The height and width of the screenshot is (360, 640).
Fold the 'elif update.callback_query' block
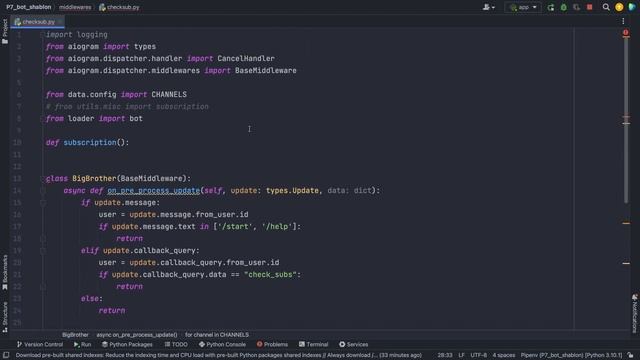pyautogui.click(x=42, y=251)
